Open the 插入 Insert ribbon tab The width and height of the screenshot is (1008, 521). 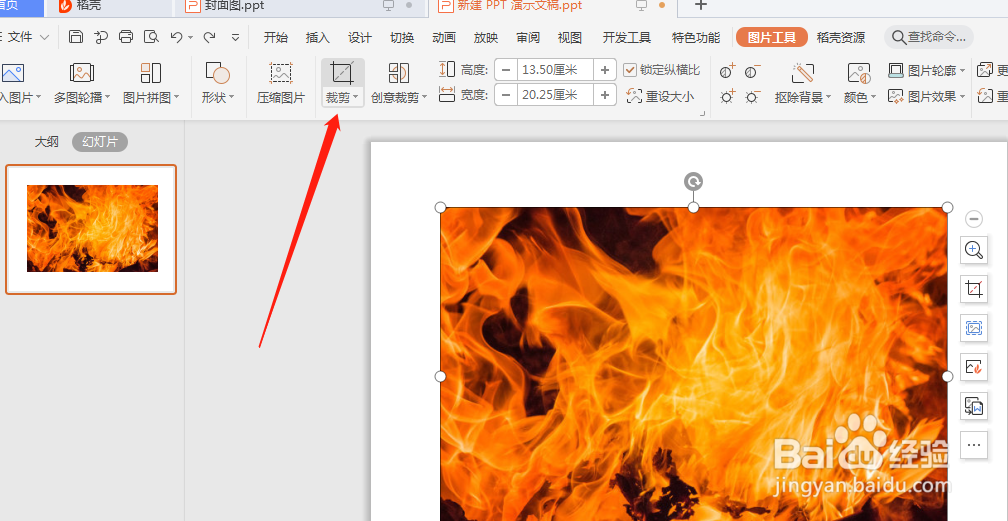pyautogui.click(x=318, y=37)
